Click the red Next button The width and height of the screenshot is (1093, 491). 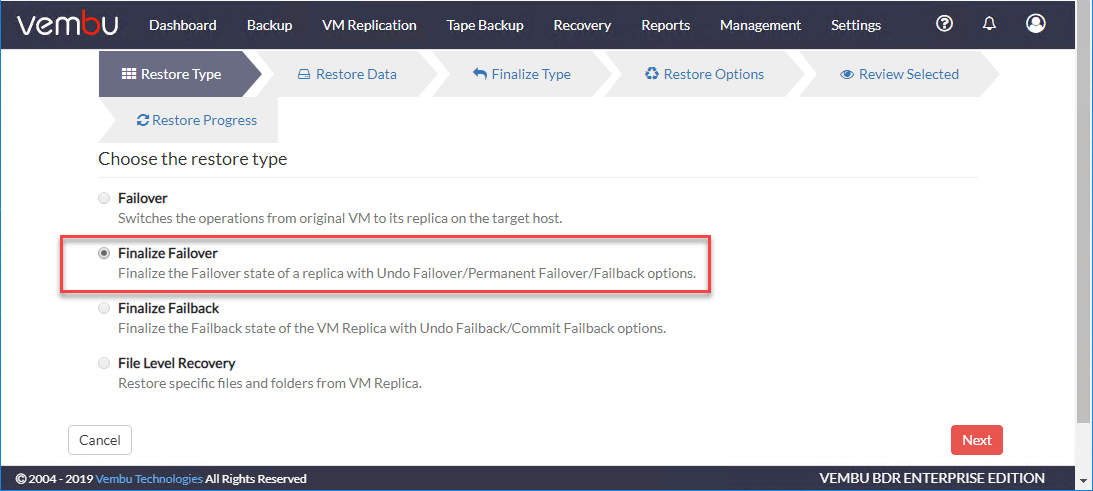pos(977,440)
